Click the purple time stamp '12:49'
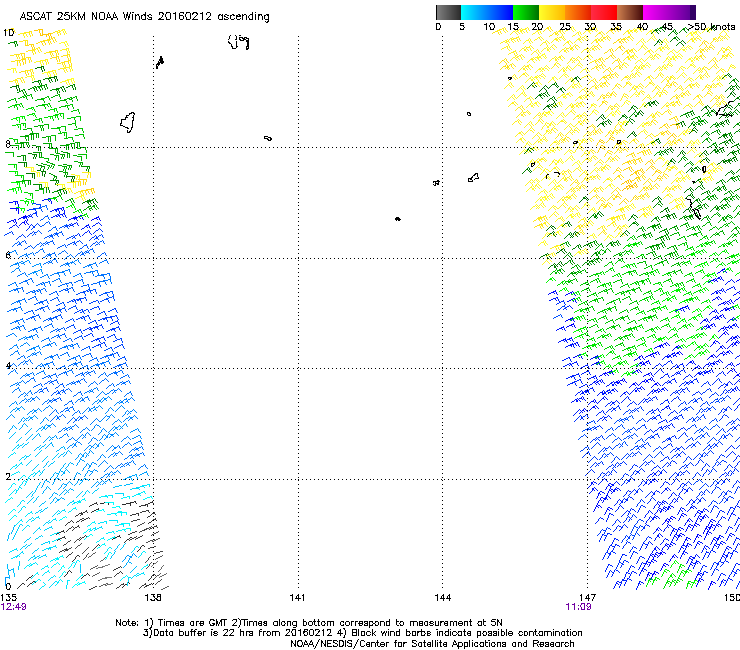This screenshot has width=740, height=650. point(13,607)
